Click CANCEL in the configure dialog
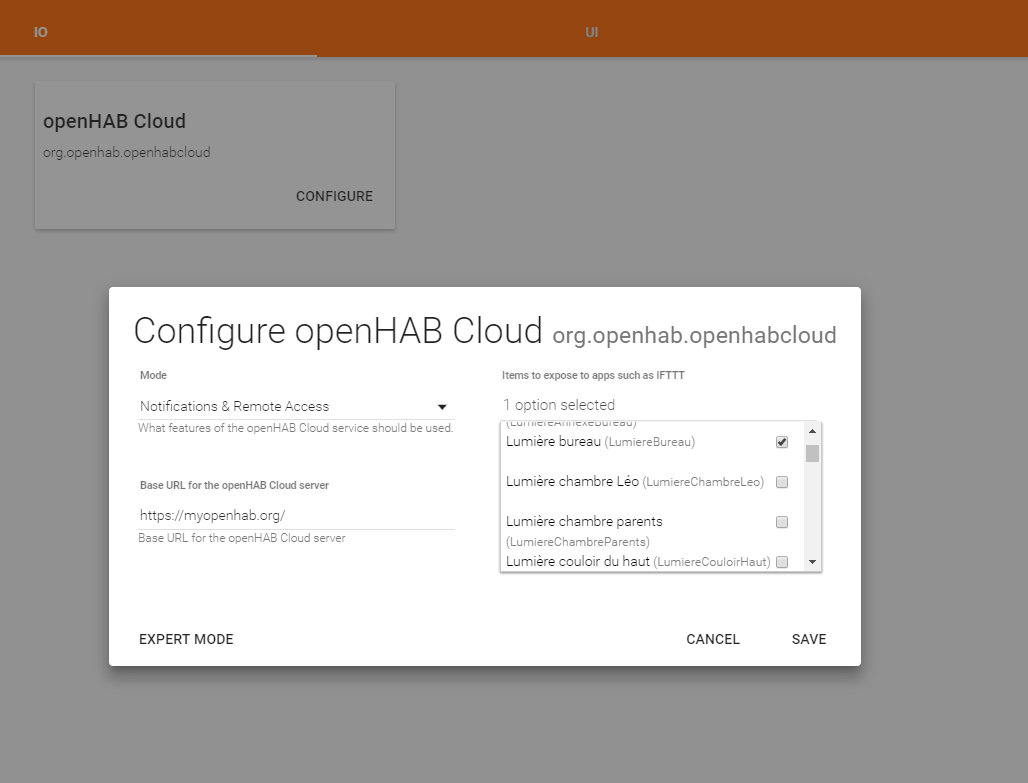Image resolution: width=1028 pixels, height=783 pixels. coord(713,639)
